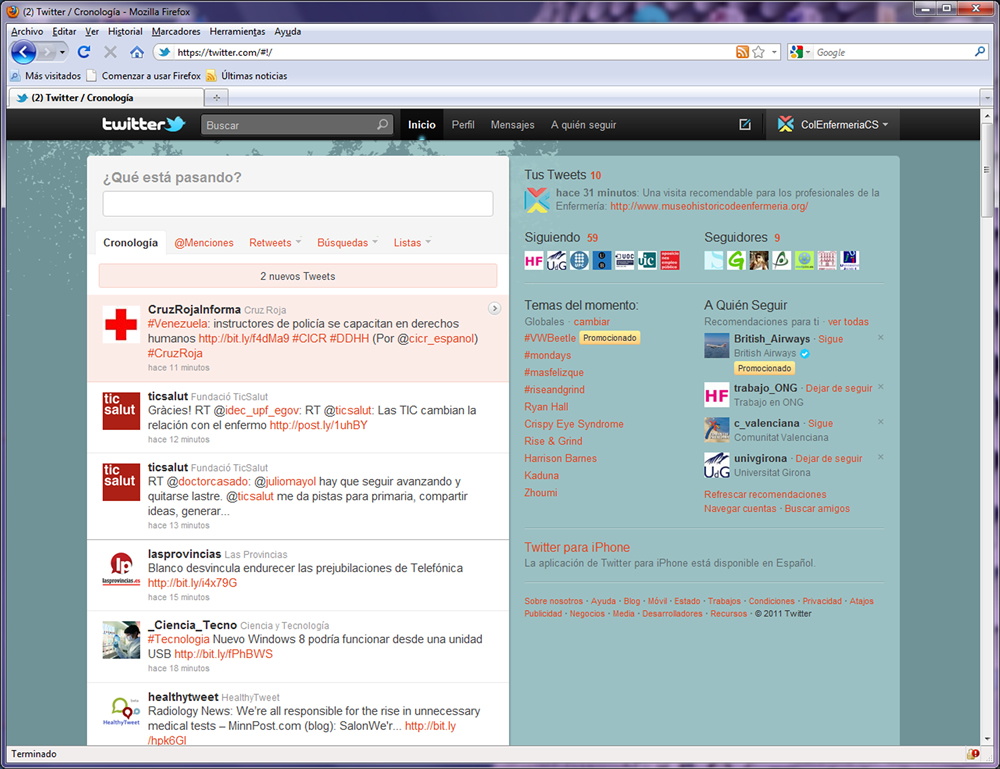Click the search magnifier in Buscar box
1000x769 pixels.
[x=382, y=126]
